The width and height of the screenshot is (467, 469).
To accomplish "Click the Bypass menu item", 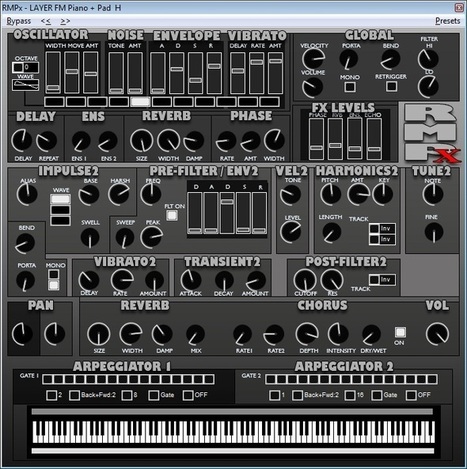I will click(x=19, y=21).
